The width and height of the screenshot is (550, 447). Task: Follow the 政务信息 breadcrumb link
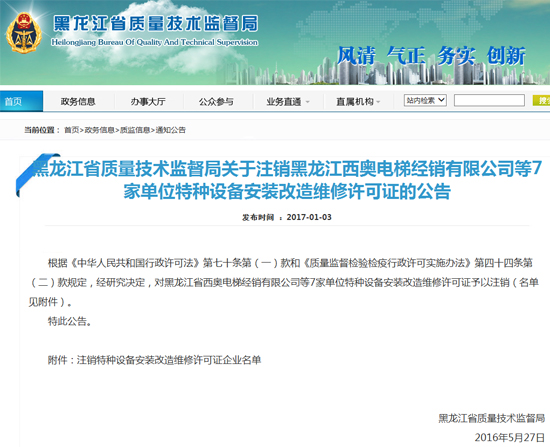pyautogui.click(x=99, y=130)
